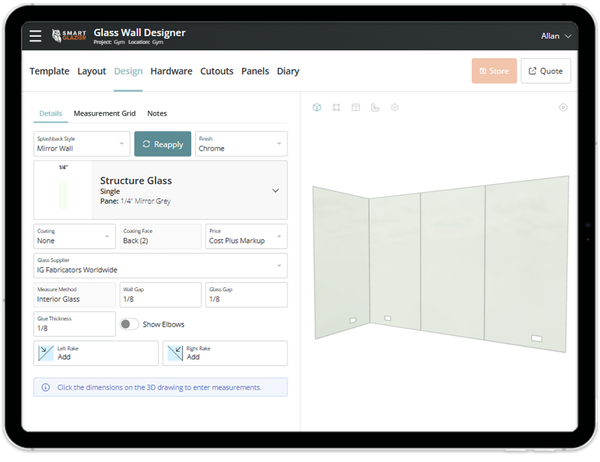Click the Store button
The image size is (600, 462).
click(x=494, y=71)
